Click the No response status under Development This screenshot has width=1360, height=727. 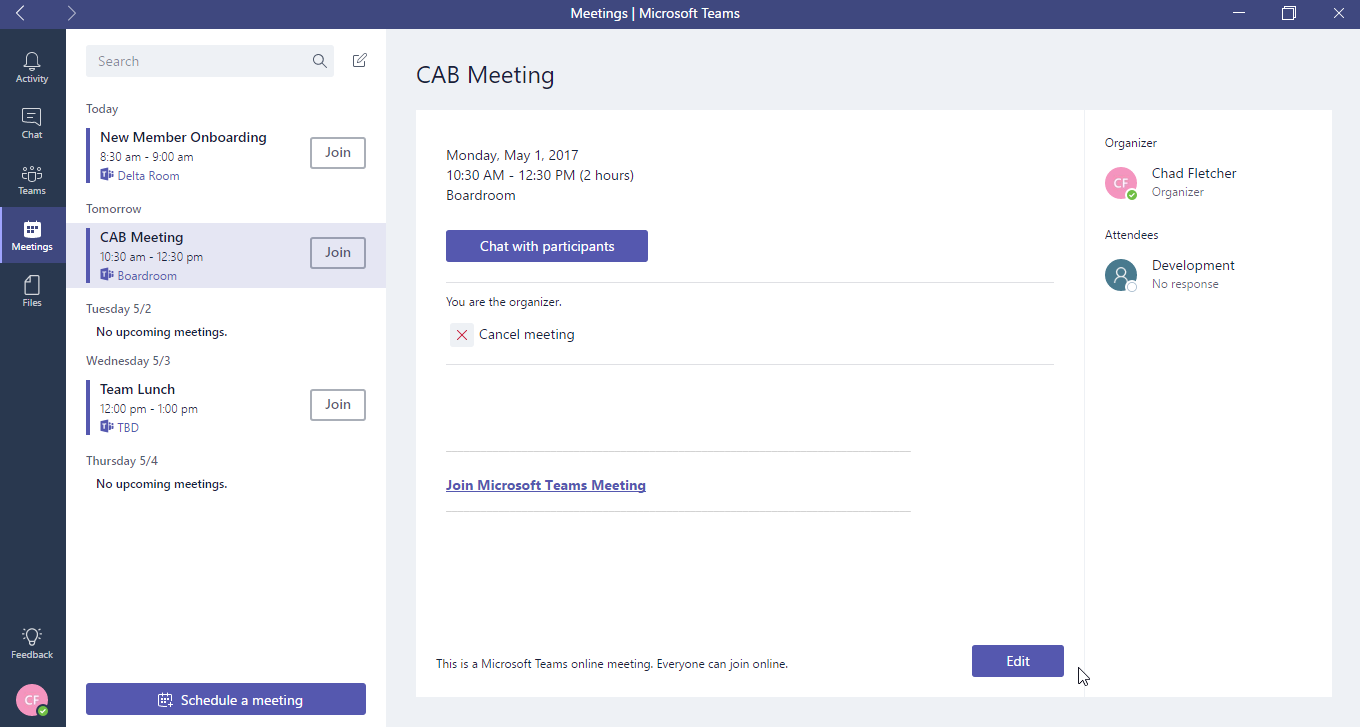(x=1185, y=284)
